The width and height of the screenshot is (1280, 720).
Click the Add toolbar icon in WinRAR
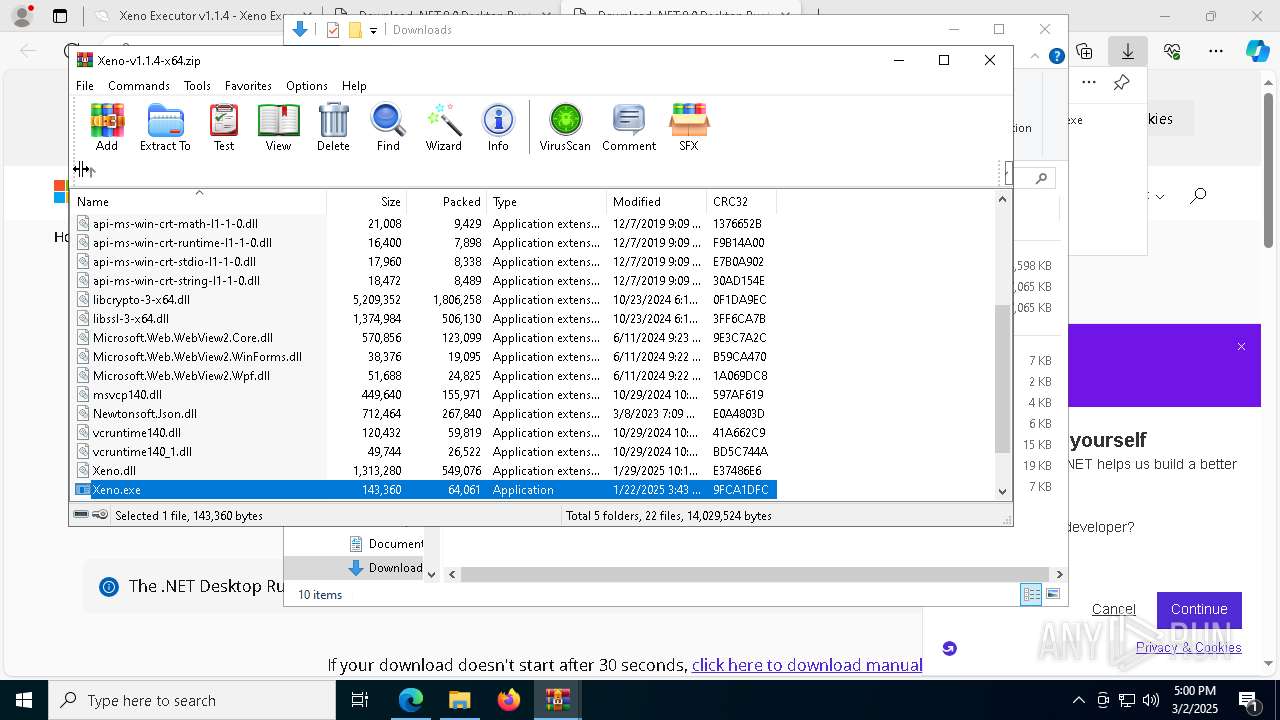(x=107, y=127)
